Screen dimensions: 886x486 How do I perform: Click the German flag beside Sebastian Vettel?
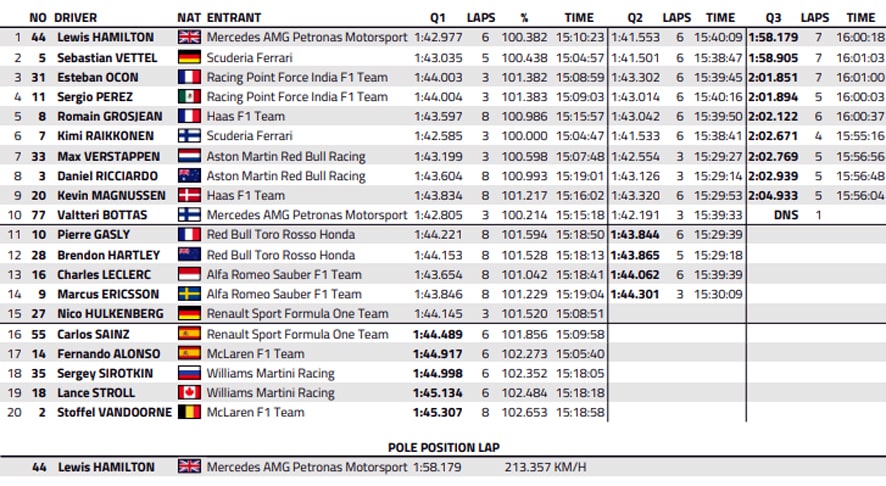click(189, 57)
